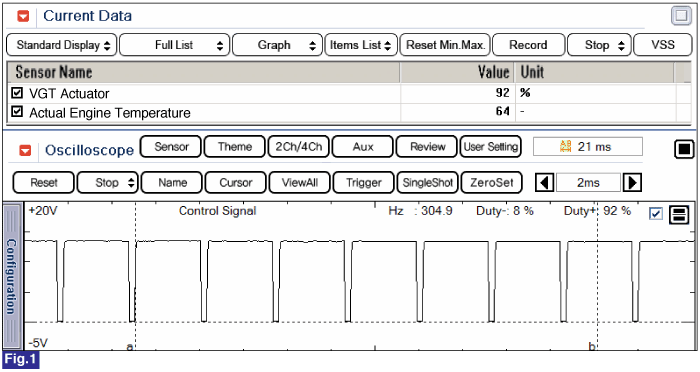Click the Reset Min.Max. button
700x372 pixels.
(445, 45)
